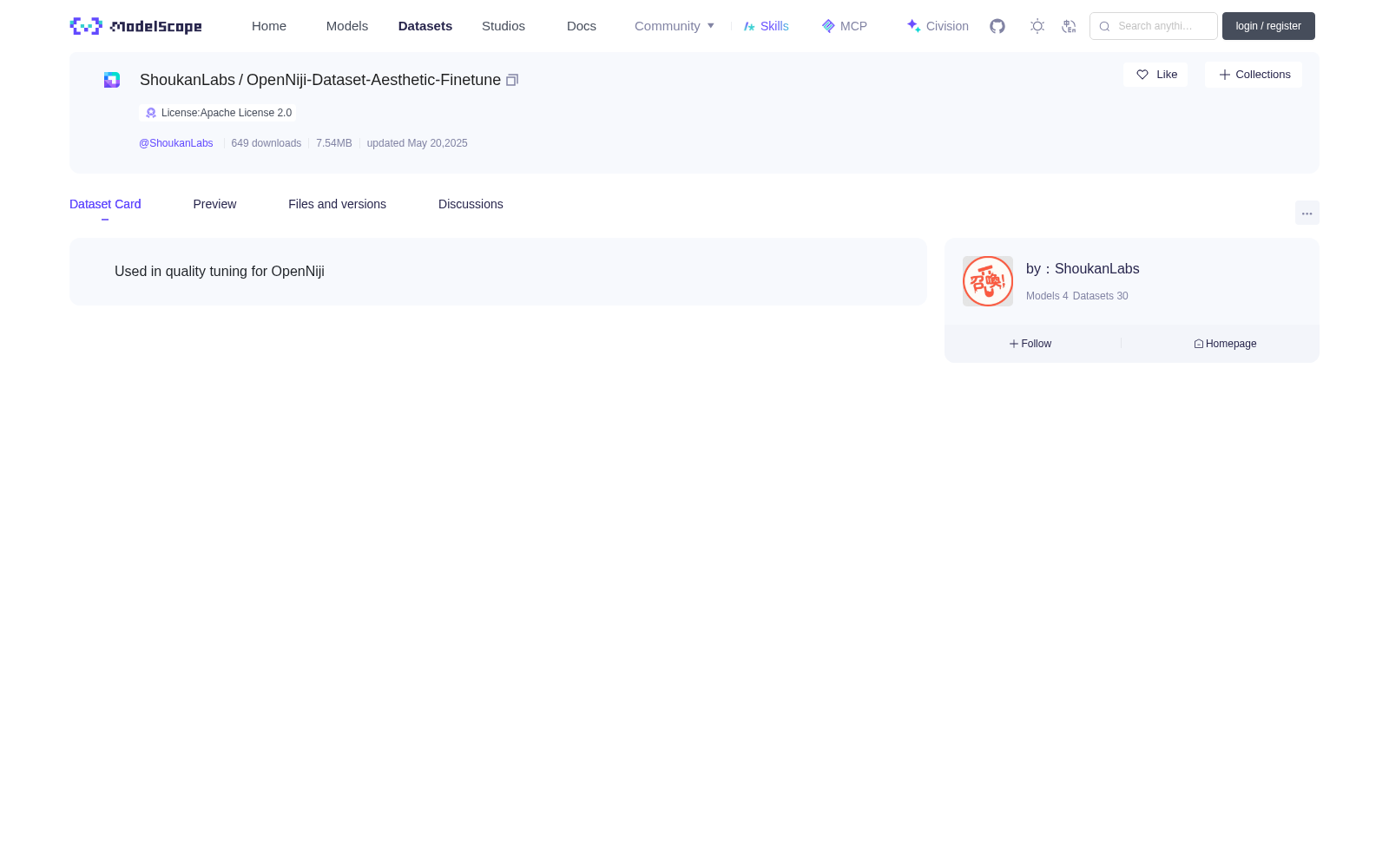The image size is (1389, 868).
Task: Click the updated May 20,2025 text
Action: [x=417, y=143]
